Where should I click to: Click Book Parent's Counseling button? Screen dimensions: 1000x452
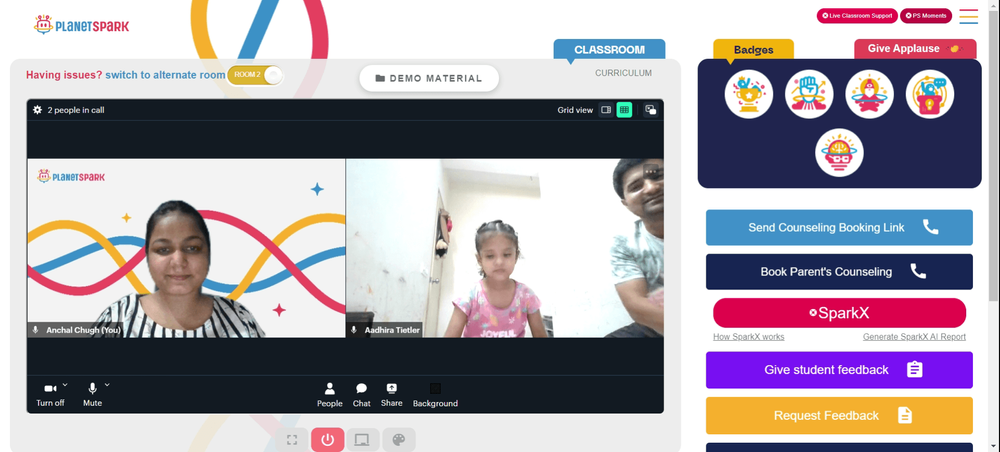[839, 272]
